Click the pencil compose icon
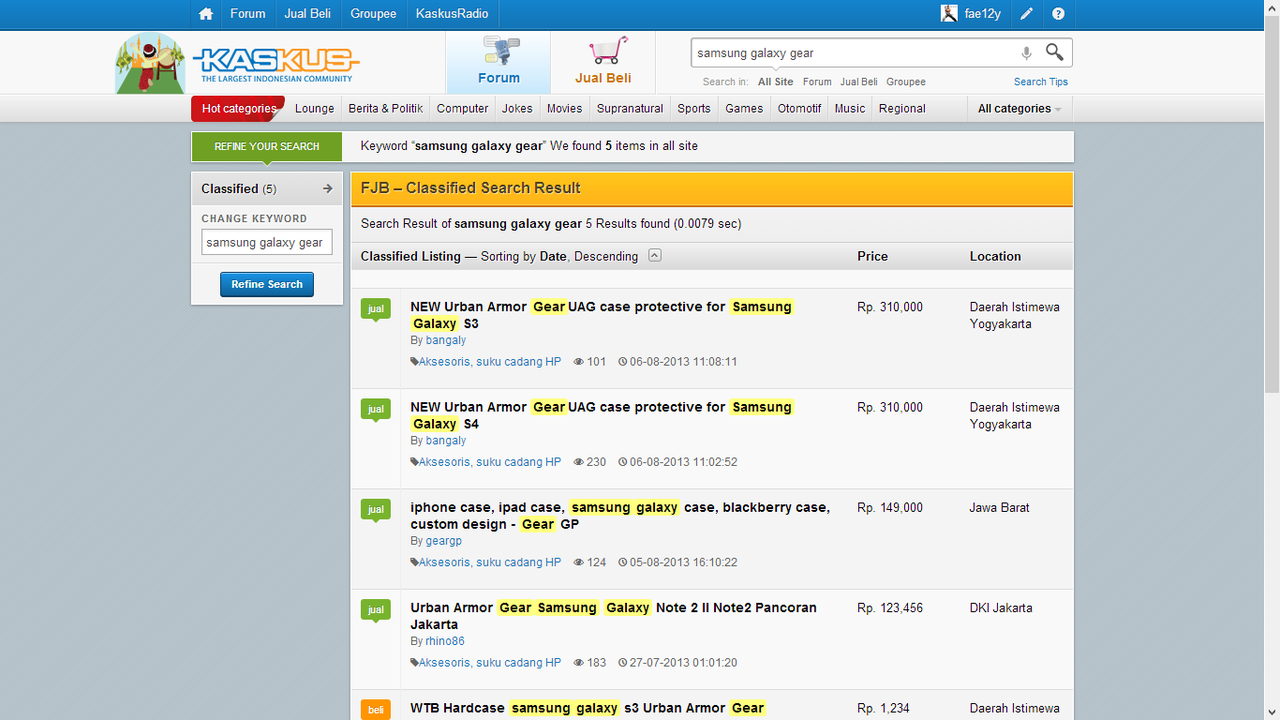 click(1027, 14)
